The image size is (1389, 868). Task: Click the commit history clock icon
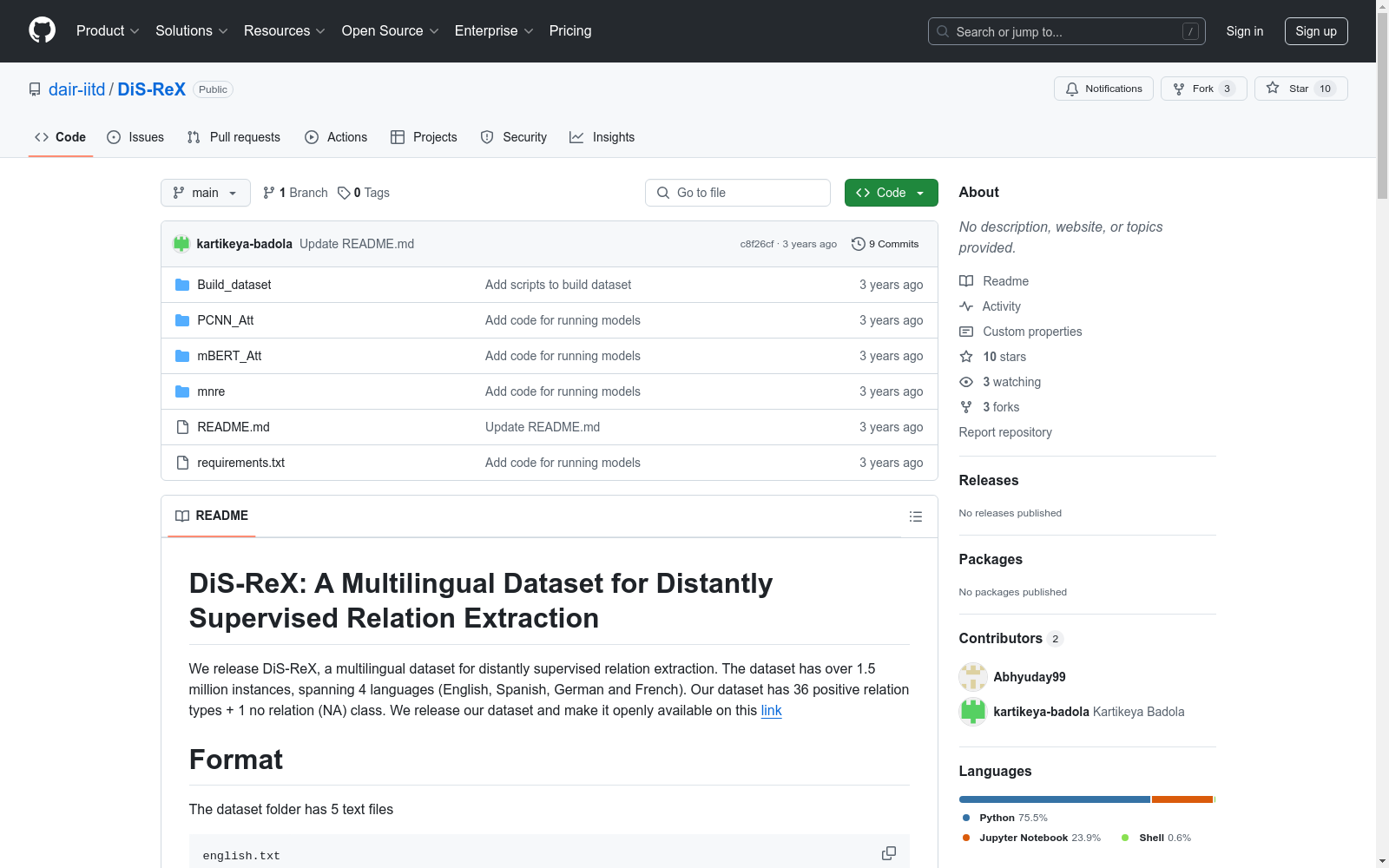click(x=859, y=244)
